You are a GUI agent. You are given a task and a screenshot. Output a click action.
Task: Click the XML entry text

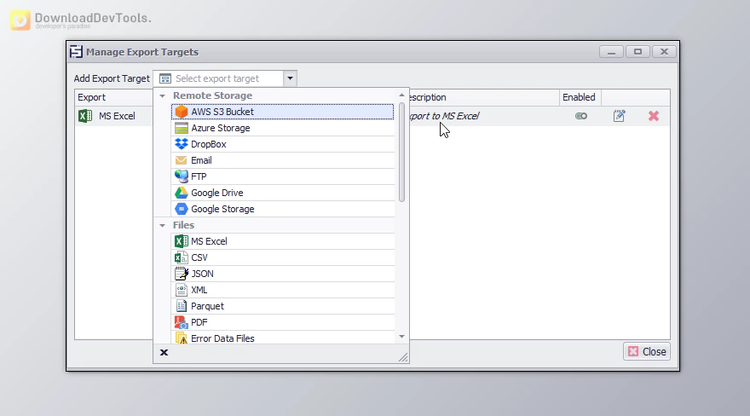click(199, 290)
